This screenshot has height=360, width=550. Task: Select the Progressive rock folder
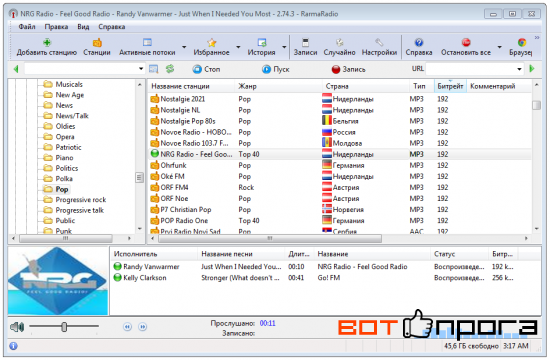(74, 200)
